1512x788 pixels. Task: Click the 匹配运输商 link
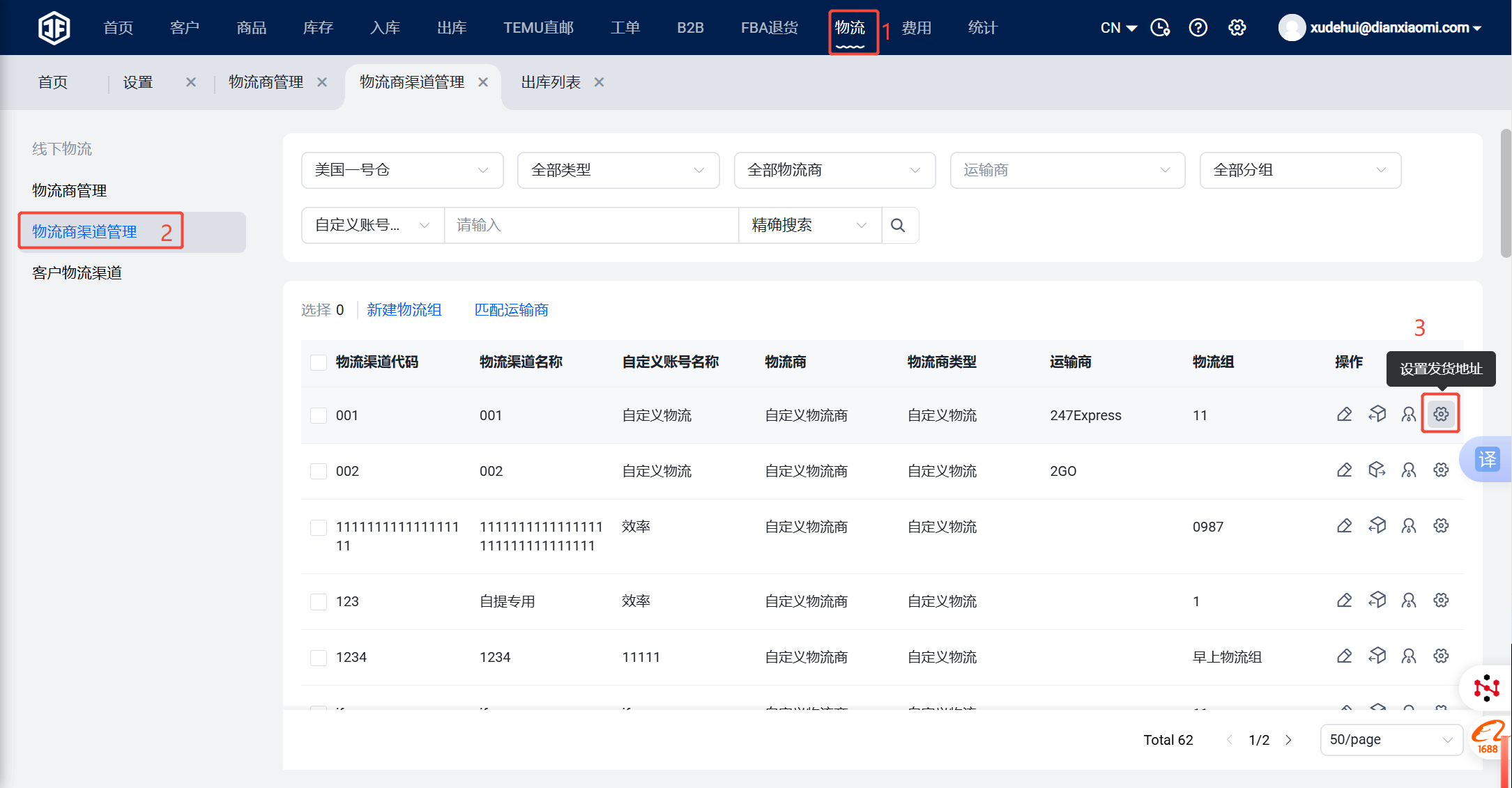[x=512, y=310]
